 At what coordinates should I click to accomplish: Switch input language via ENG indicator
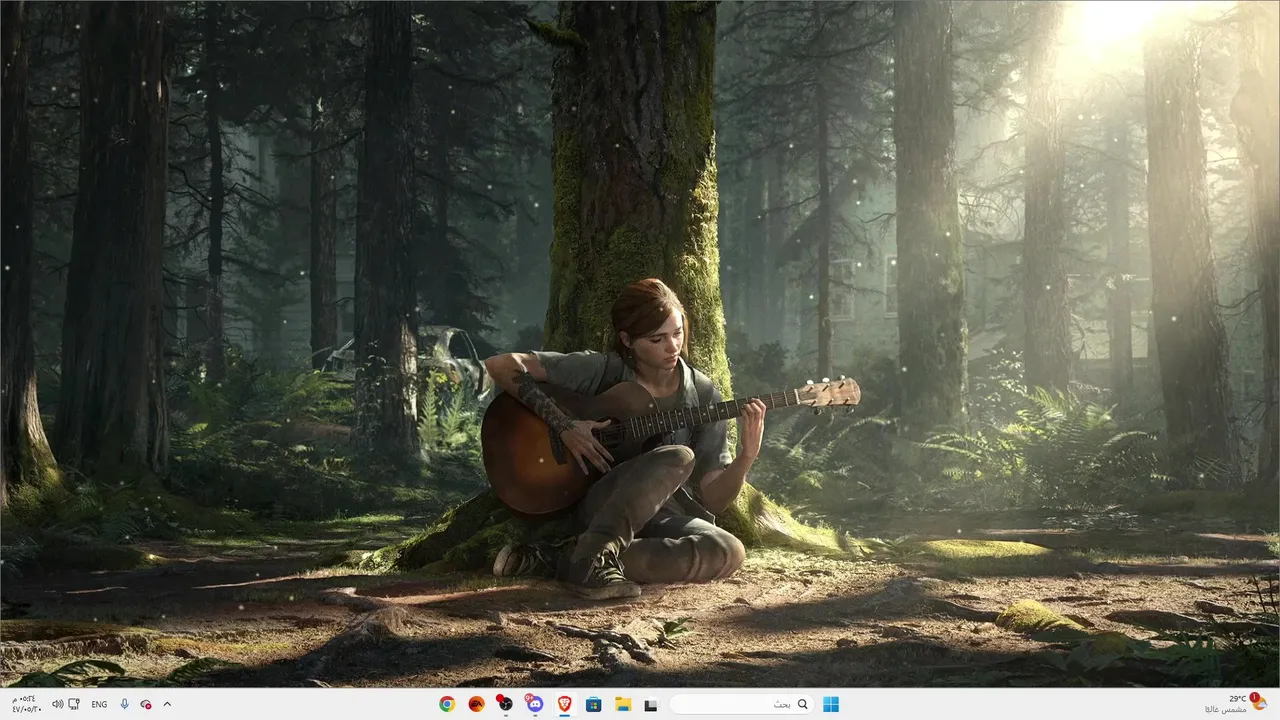(x=99, y=704)
